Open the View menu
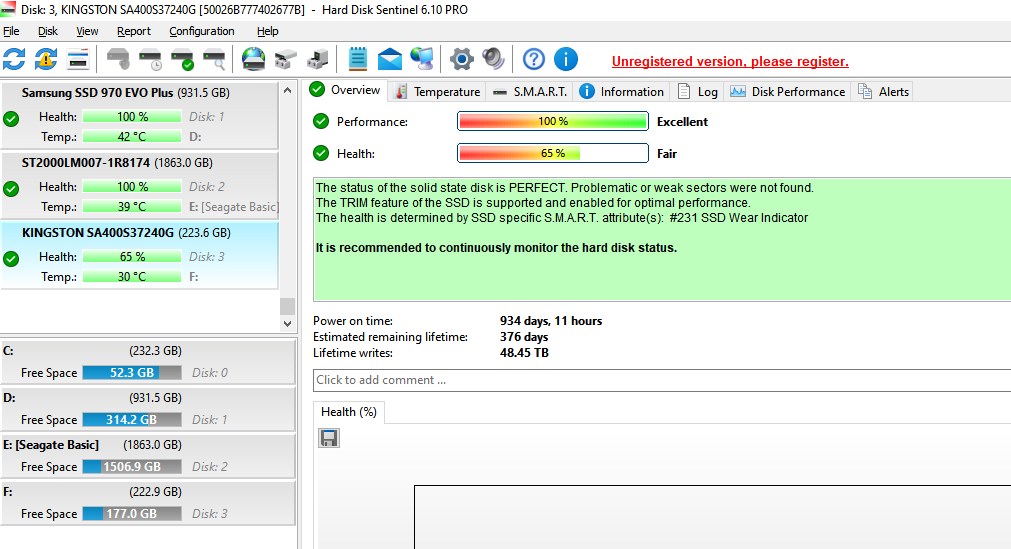Viewport: 1011px width, 549px height. 87,31
